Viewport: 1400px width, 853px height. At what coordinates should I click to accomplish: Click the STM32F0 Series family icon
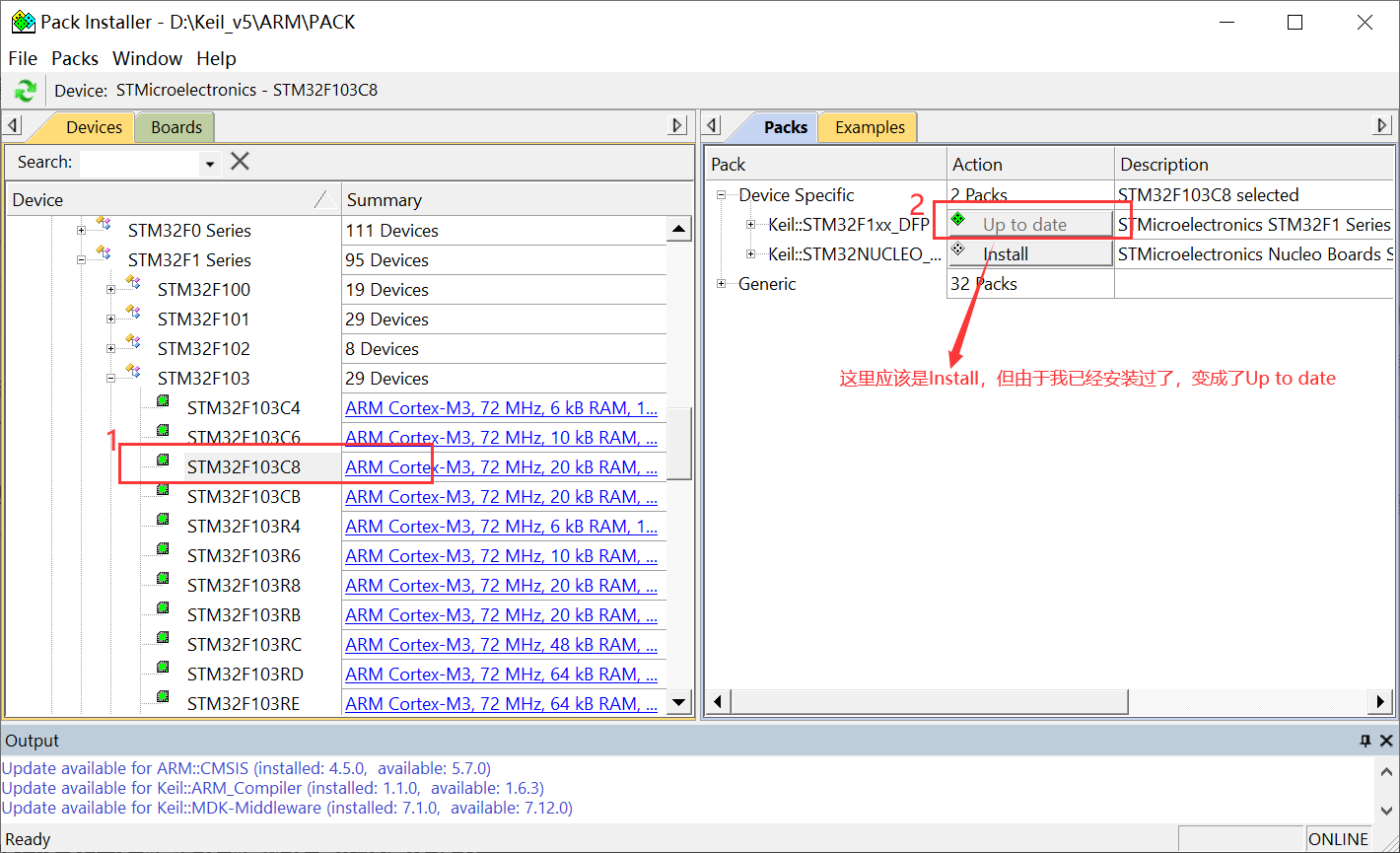click(104, 225)
